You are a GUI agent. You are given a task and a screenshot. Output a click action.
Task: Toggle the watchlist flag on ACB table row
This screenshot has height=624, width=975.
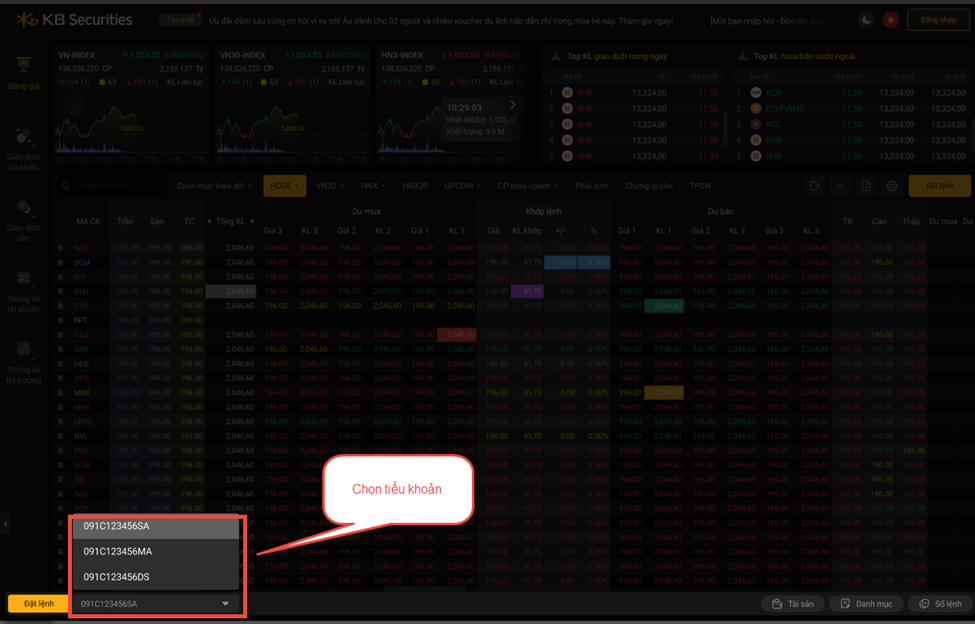tap(61, 248)
